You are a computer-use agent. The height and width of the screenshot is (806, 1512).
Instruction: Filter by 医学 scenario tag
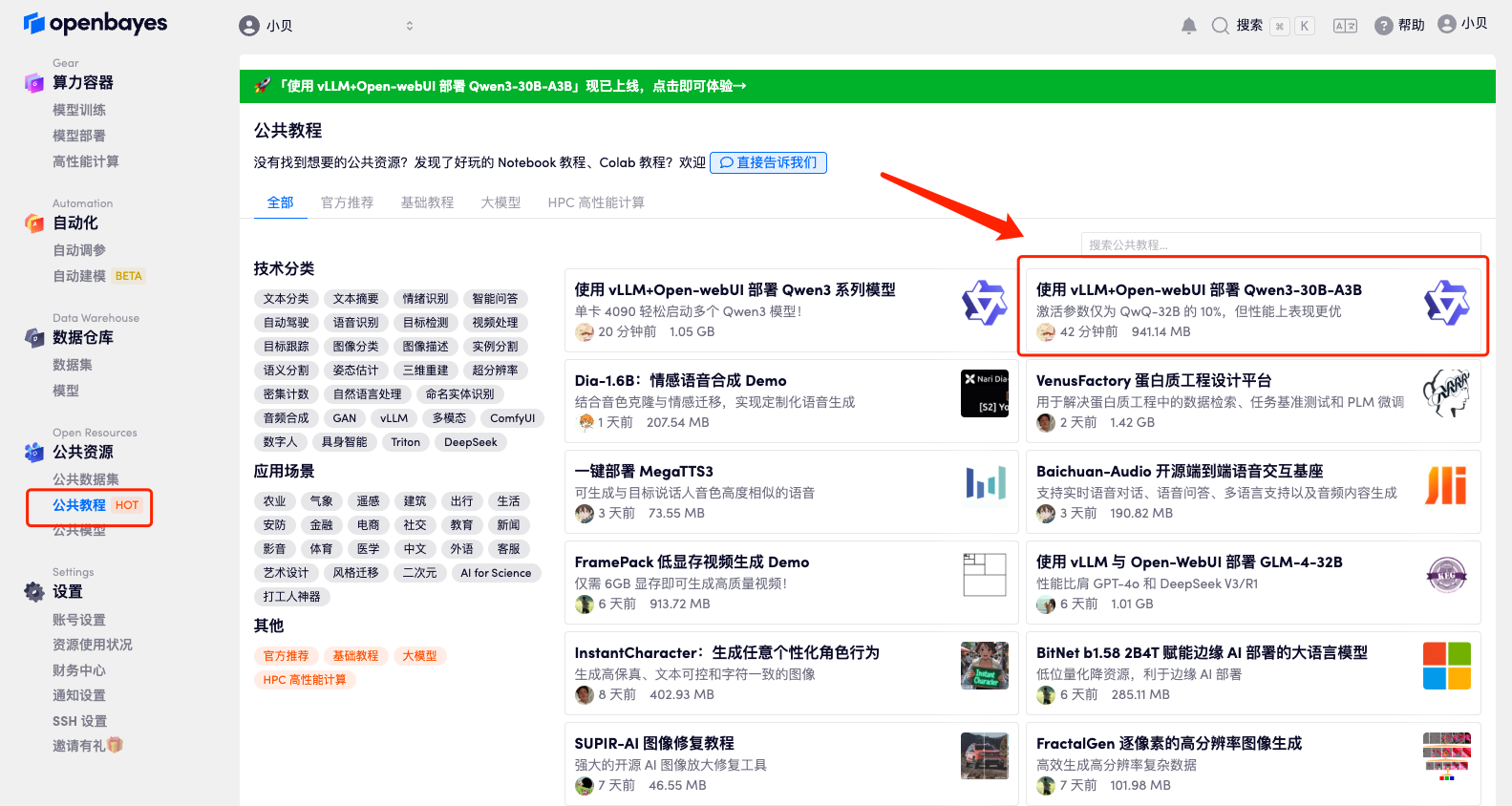coord(369,549)
